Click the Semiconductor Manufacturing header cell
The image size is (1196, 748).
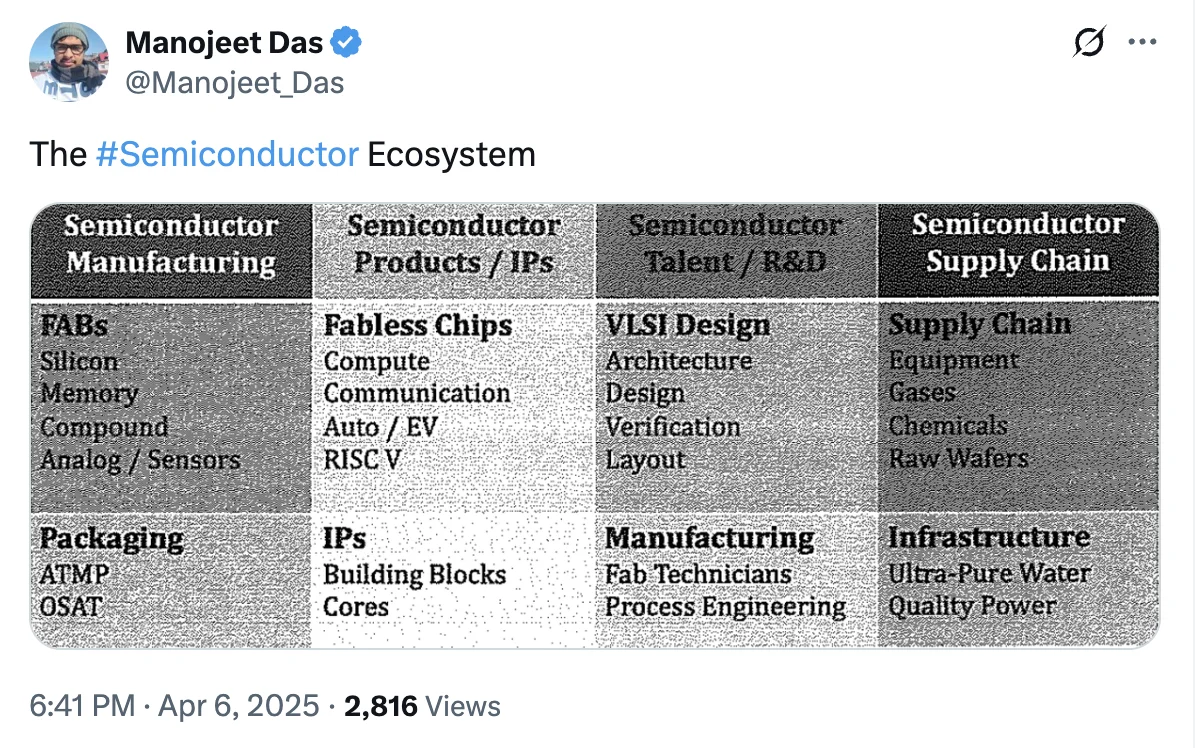[172, 251]
